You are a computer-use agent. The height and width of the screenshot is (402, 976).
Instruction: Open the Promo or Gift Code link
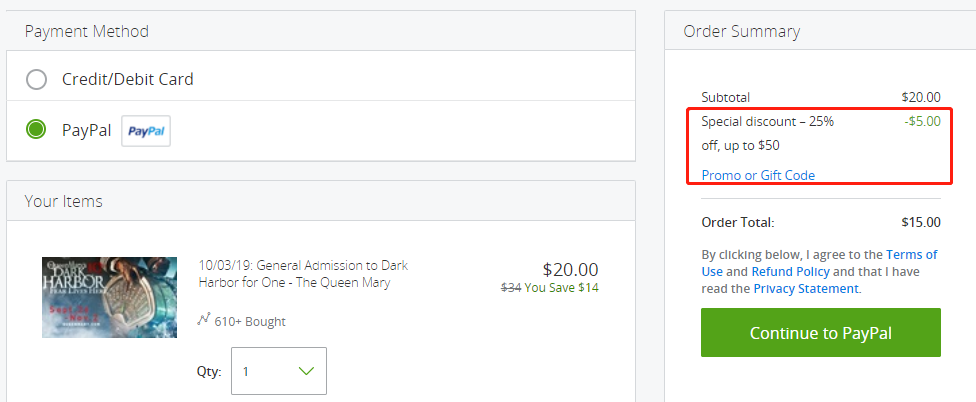[758, 175]
